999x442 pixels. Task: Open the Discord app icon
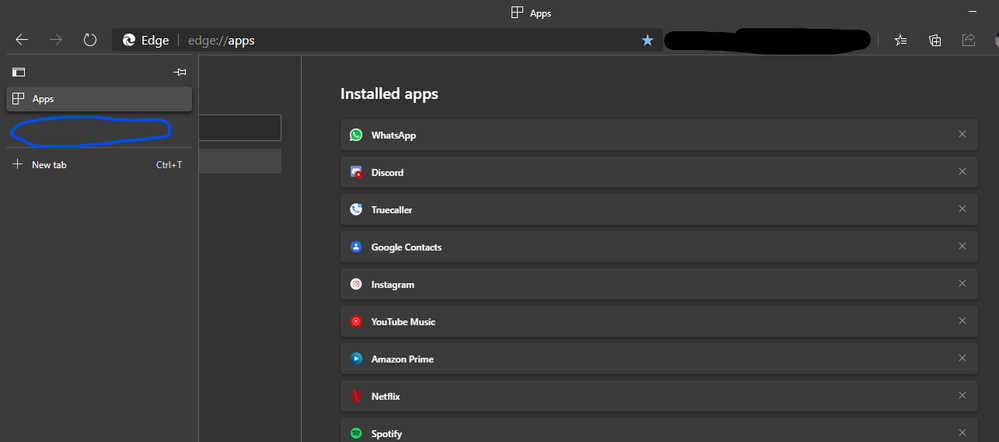coord(356,172)
